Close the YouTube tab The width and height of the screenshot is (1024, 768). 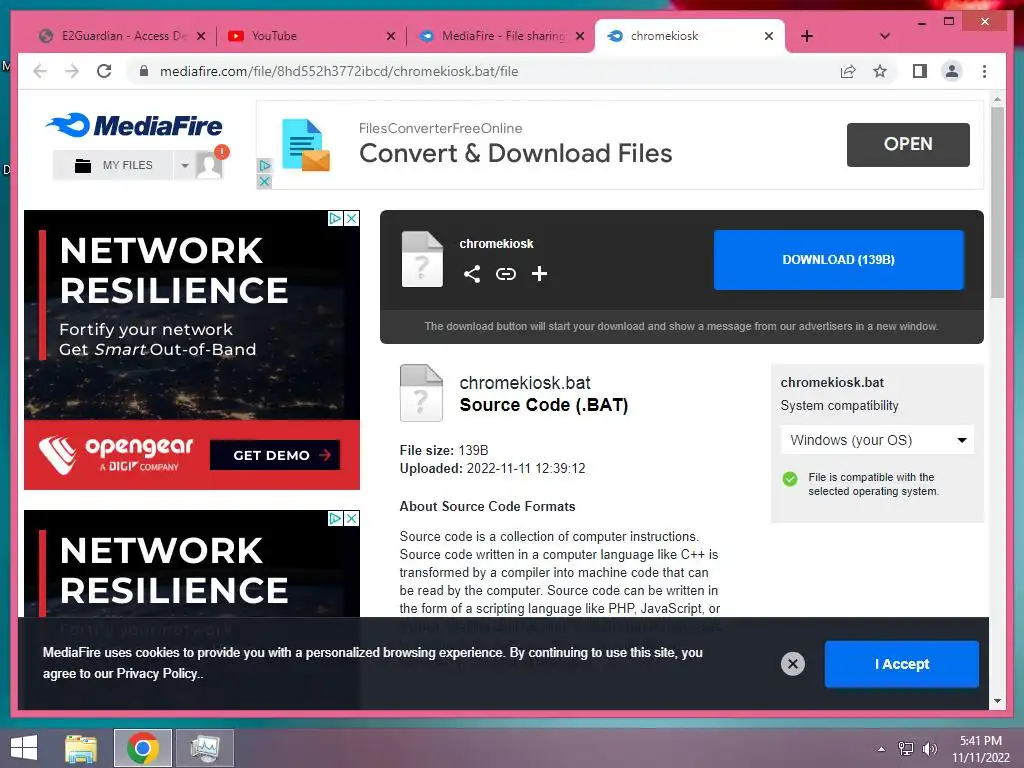coord(391,36)
